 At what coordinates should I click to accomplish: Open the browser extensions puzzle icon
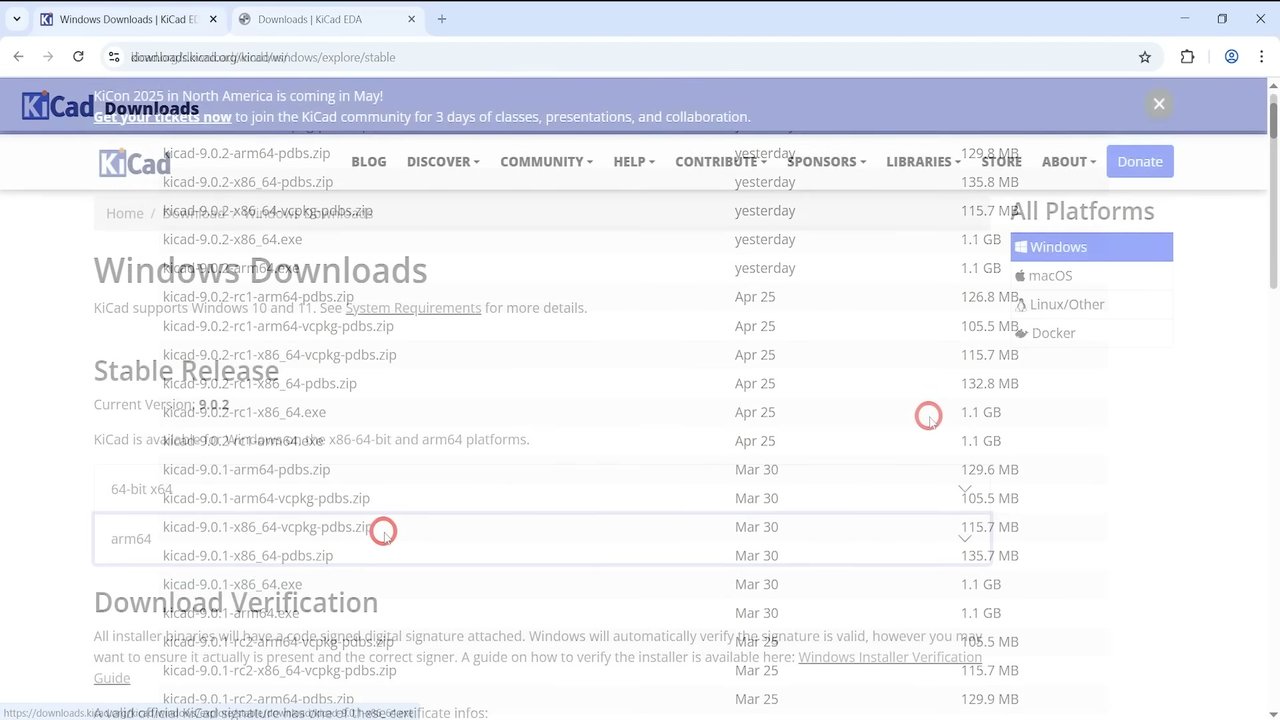coord(1187,57)
